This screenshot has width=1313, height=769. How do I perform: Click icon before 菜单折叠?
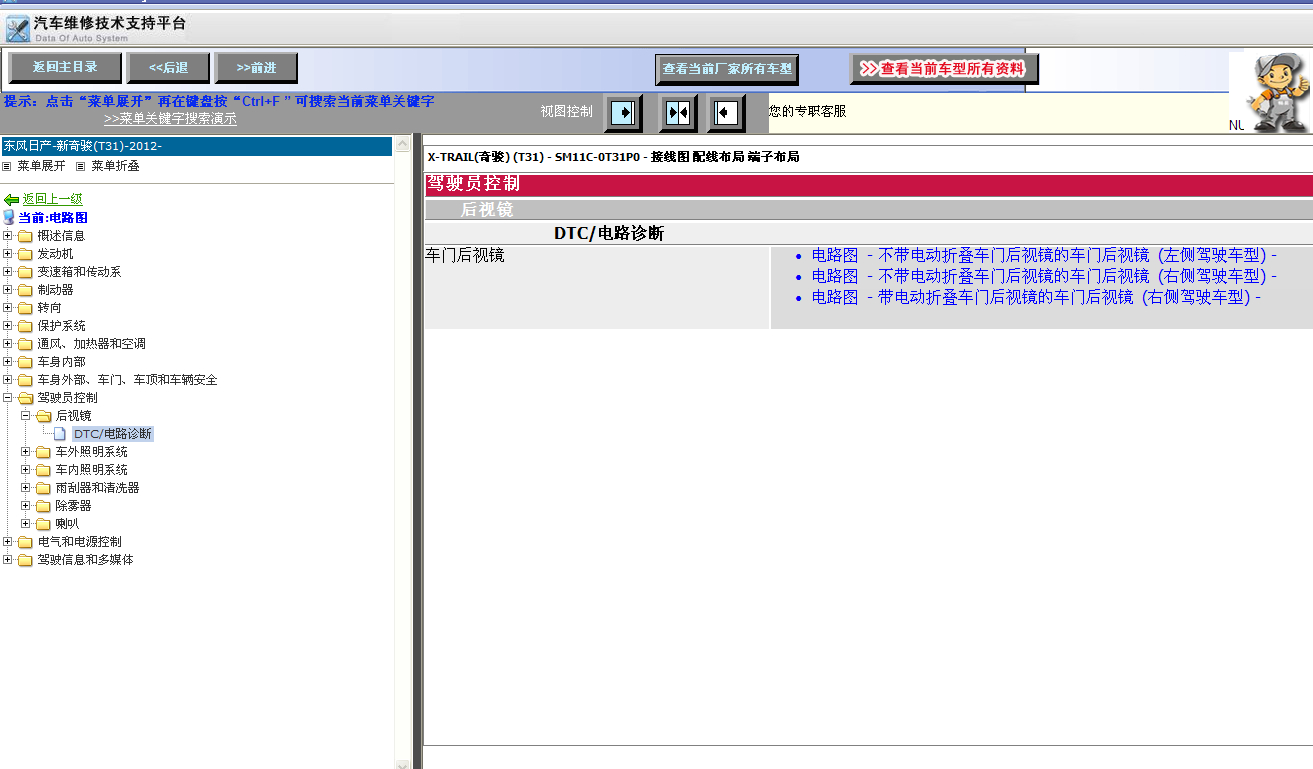point(81,166)
